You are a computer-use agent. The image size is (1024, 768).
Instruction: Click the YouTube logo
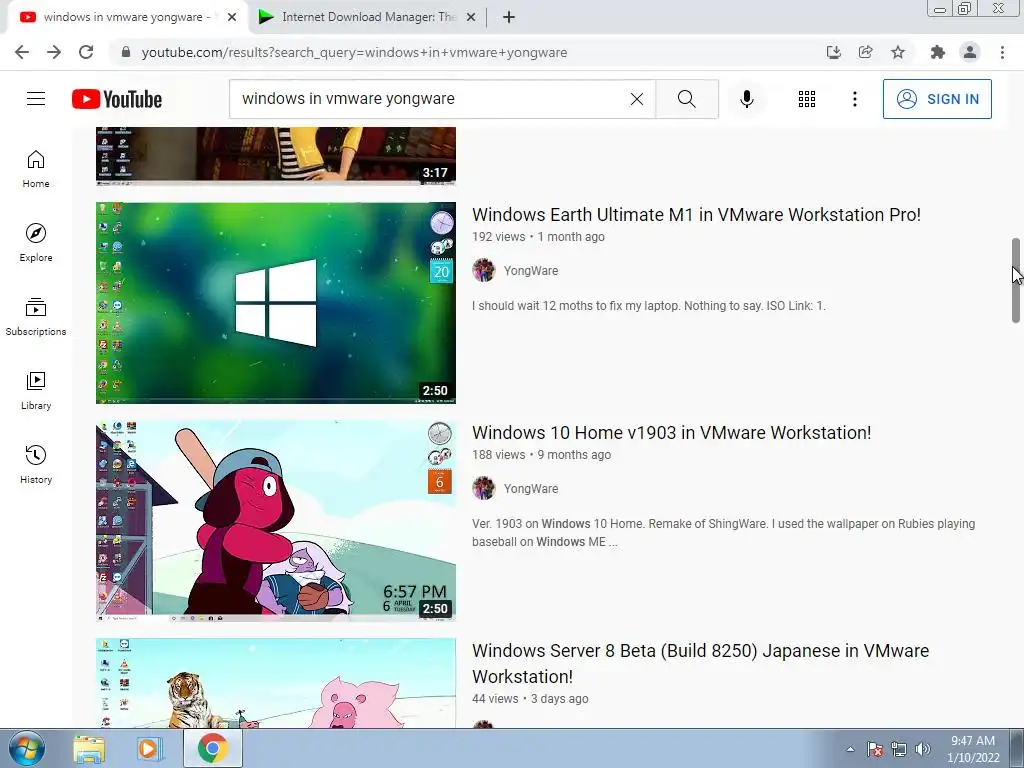[x=117, y=99]
